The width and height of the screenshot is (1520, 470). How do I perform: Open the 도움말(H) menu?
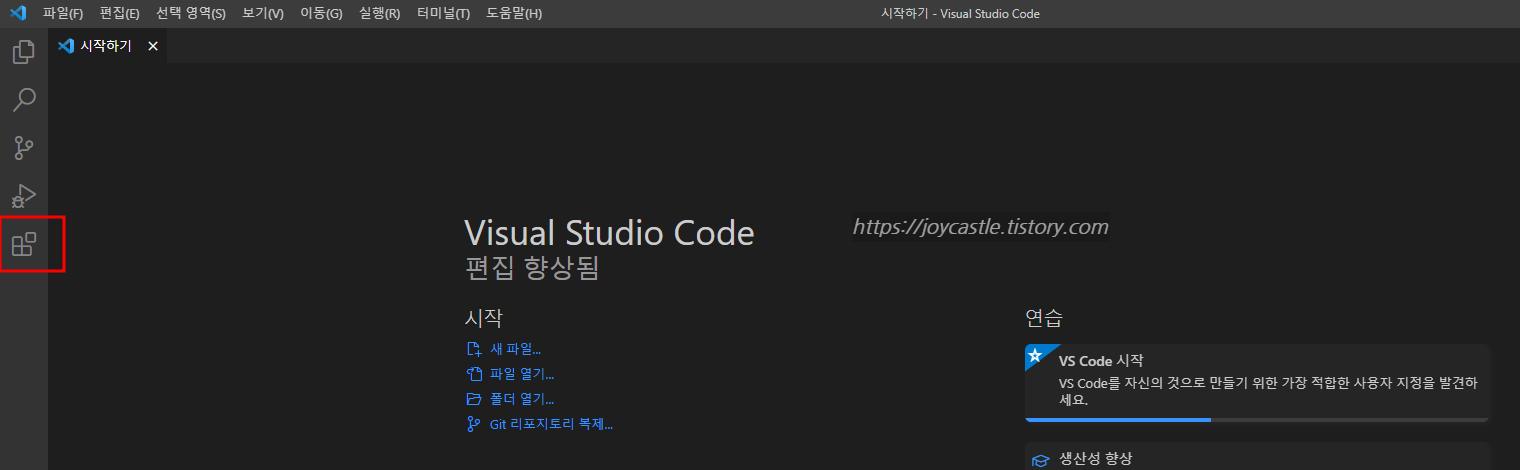click(x=514, y=14)
